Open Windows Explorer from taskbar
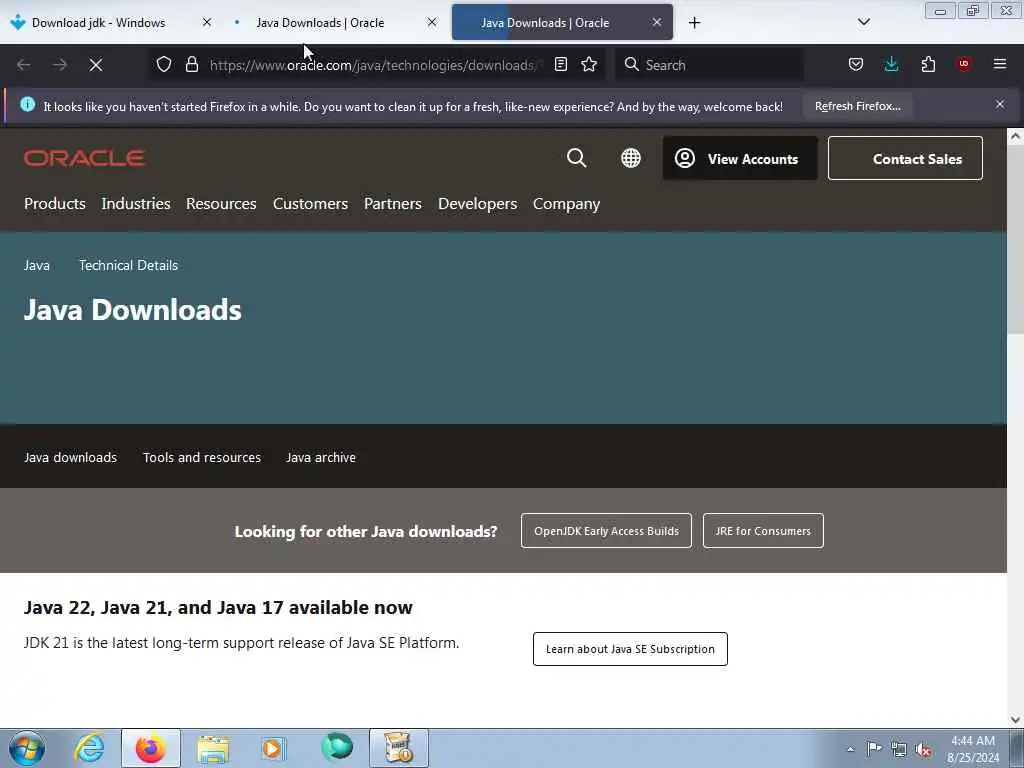1024x768 pixels. click(x=213, y=748)
